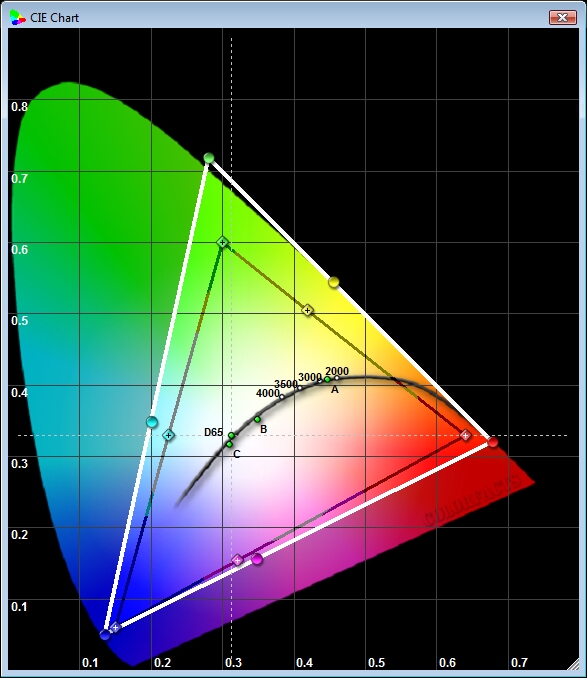Click the CIE Chart title bar icon

(18, 17)
